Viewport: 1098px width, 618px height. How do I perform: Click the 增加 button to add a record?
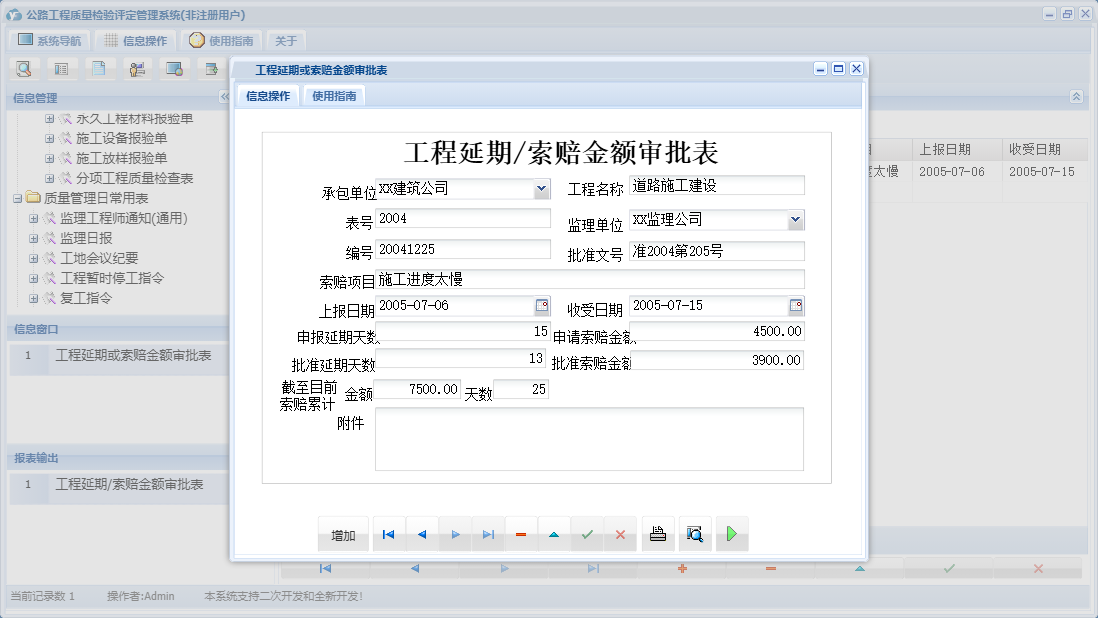pyautogui.click(x=343, y=533)
